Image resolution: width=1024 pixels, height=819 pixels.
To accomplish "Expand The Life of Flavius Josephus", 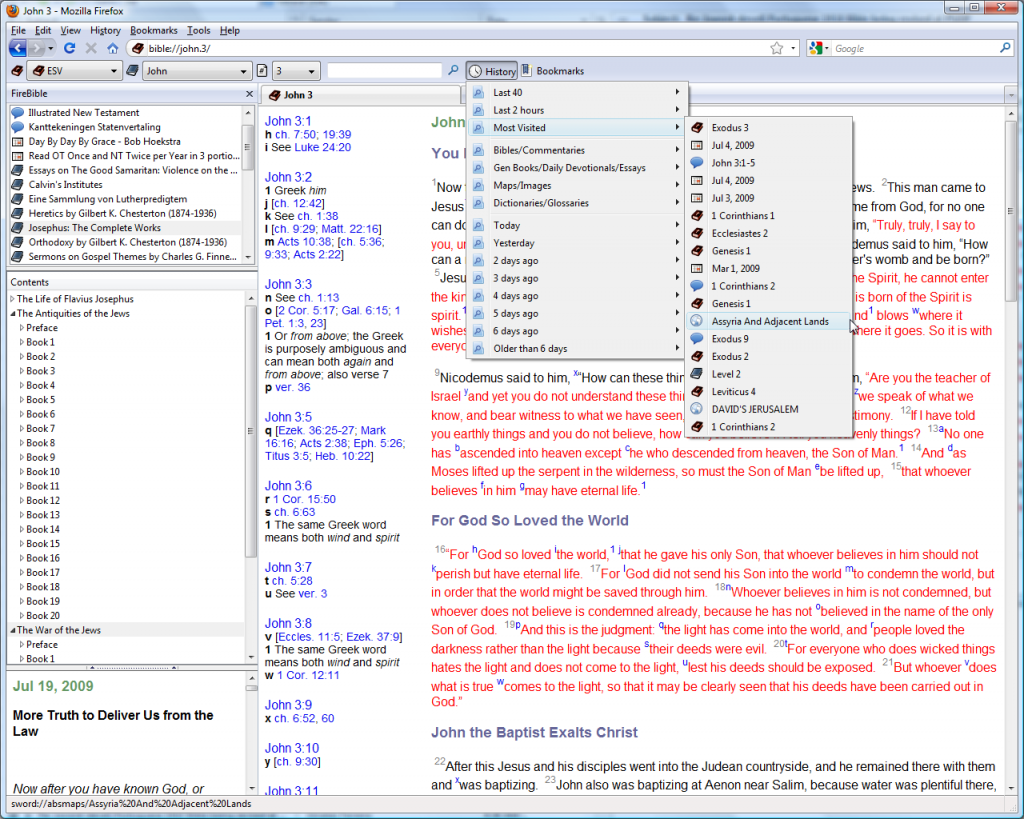I will [x=12, y=299].
